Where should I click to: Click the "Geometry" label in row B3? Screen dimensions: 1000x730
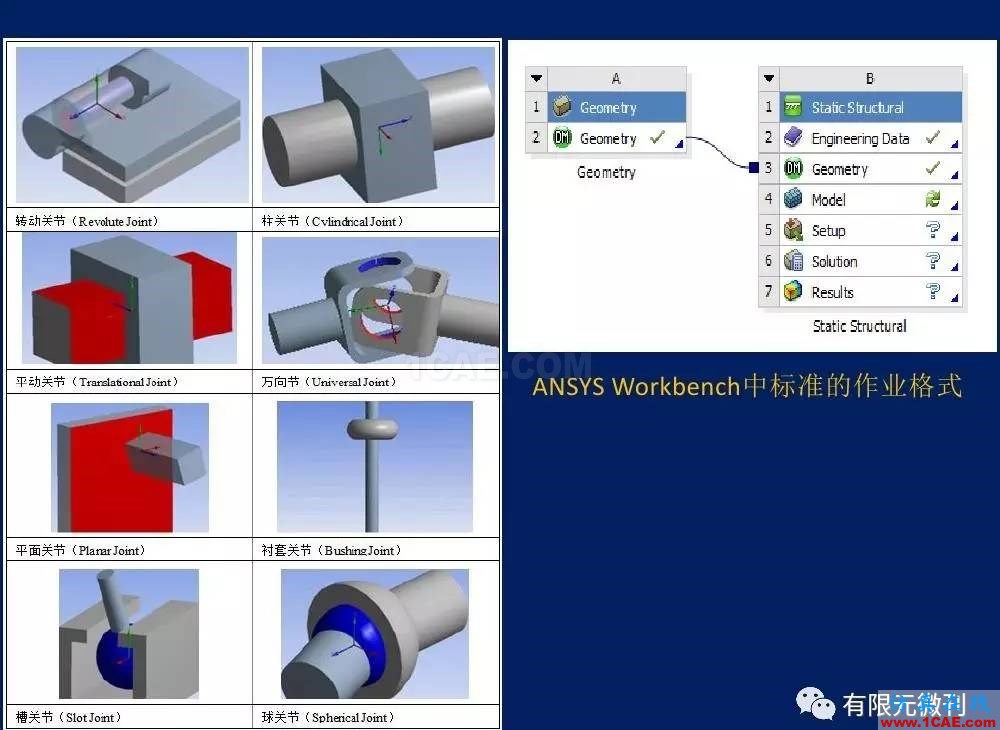click(839, 169)
